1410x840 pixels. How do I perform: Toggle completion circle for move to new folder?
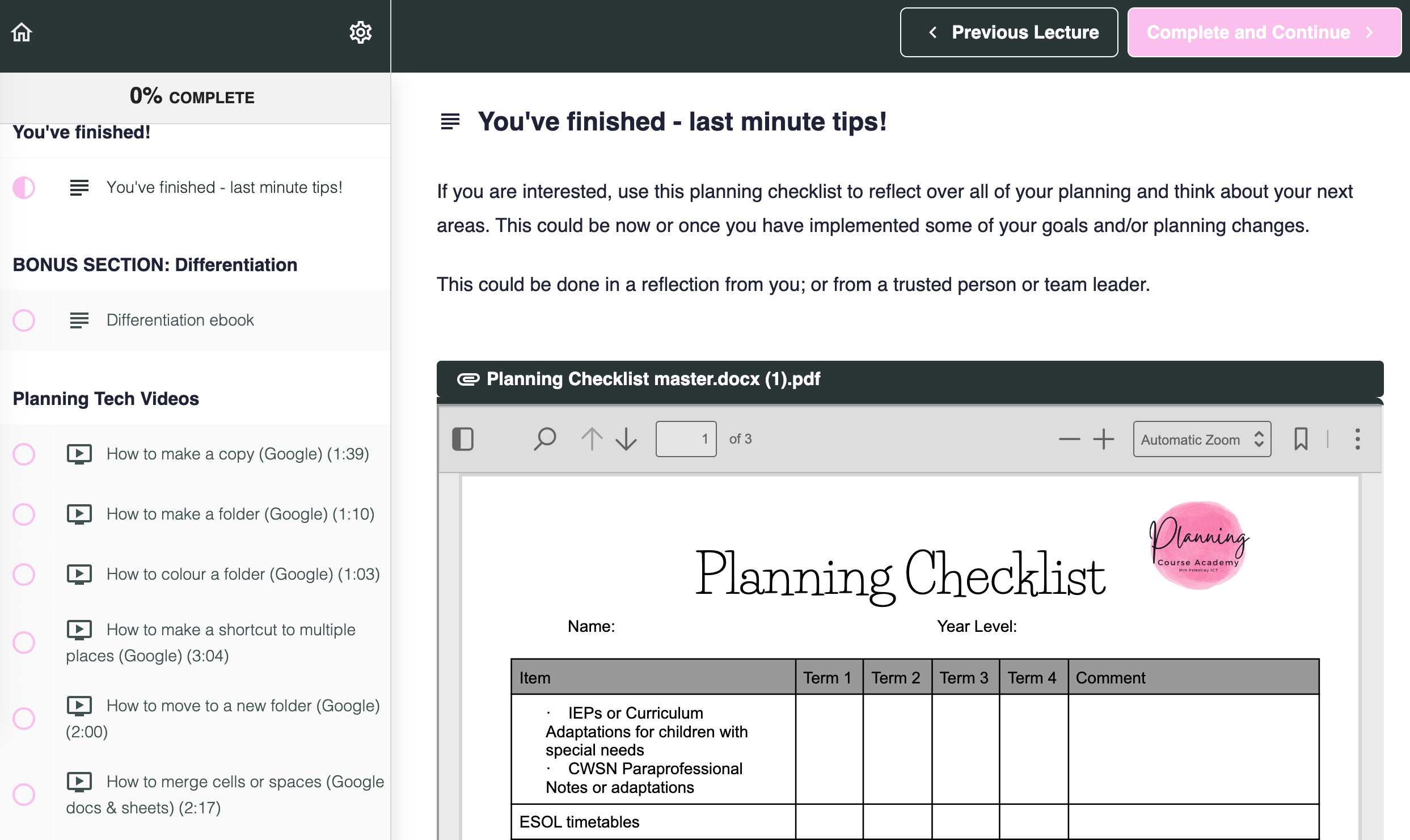pyautogui.click(x=24, y=719)
